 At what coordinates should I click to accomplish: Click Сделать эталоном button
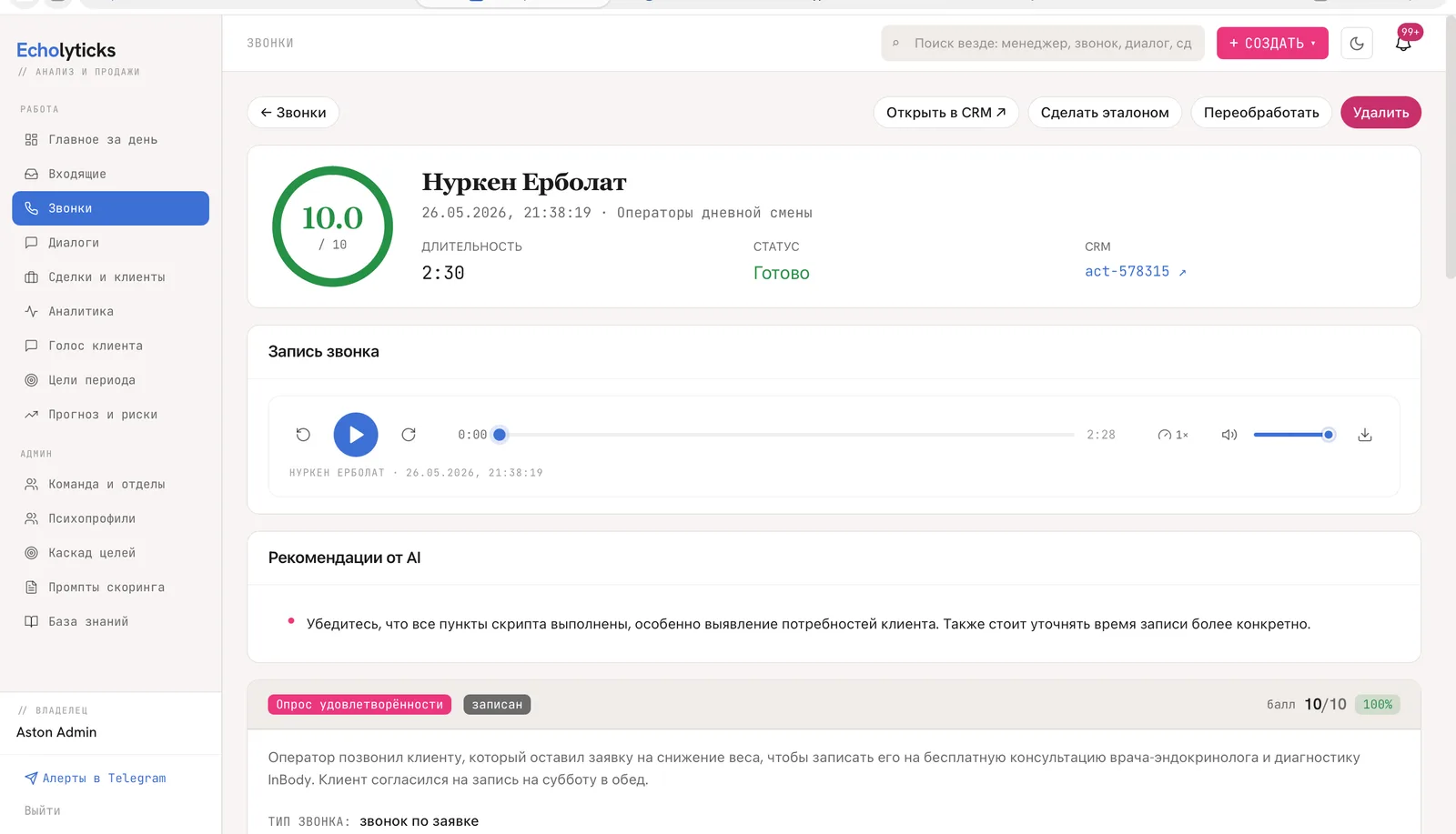(x=1105, y=113)
